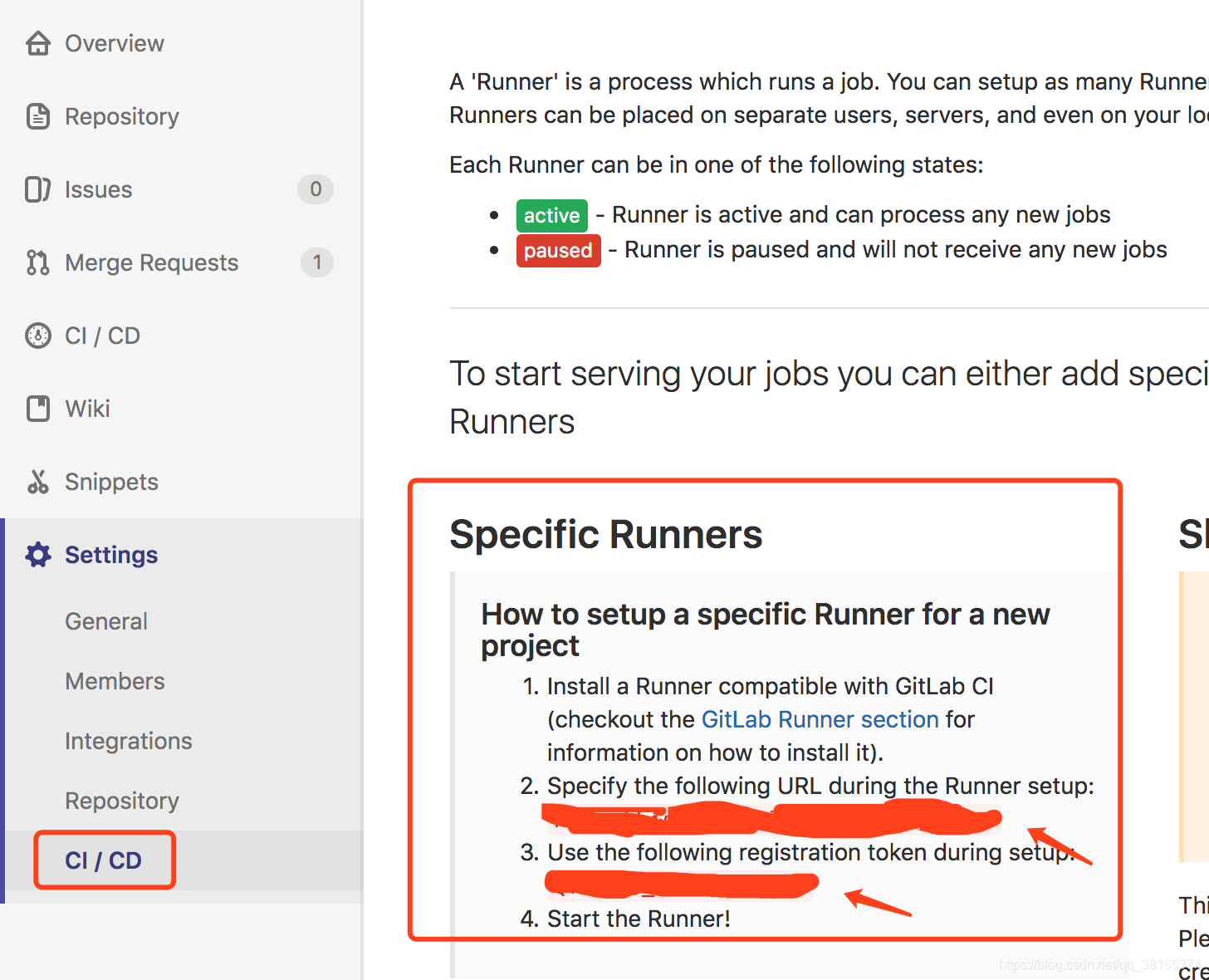Click the green active status badge
This screenshot has width=1209, height=980.
(551, 215)
